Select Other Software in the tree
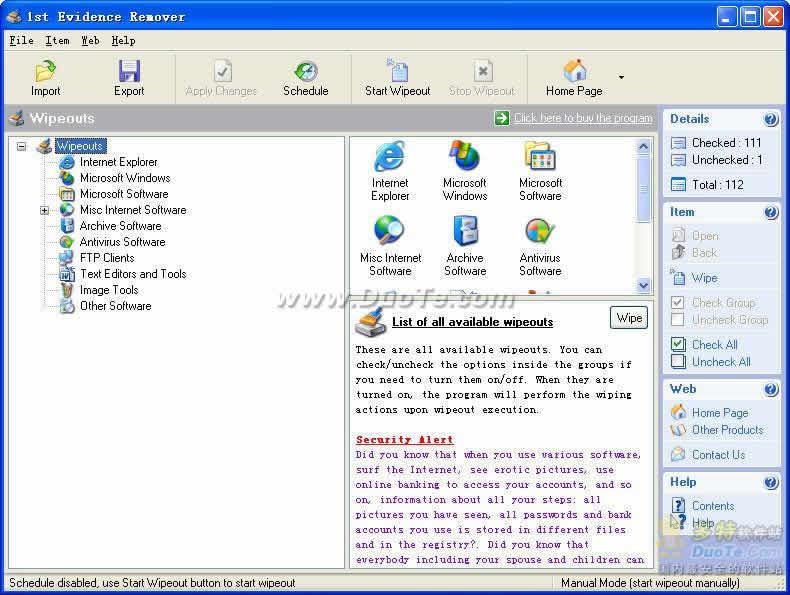Viewport: 790px width, 595px height. pos(115,306)
